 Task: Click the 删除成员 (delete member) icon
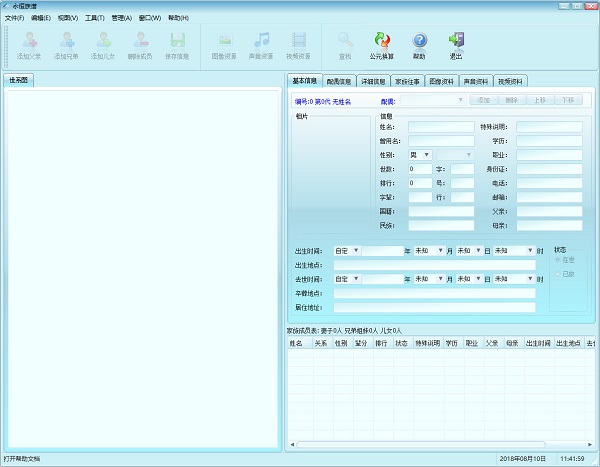141,41
